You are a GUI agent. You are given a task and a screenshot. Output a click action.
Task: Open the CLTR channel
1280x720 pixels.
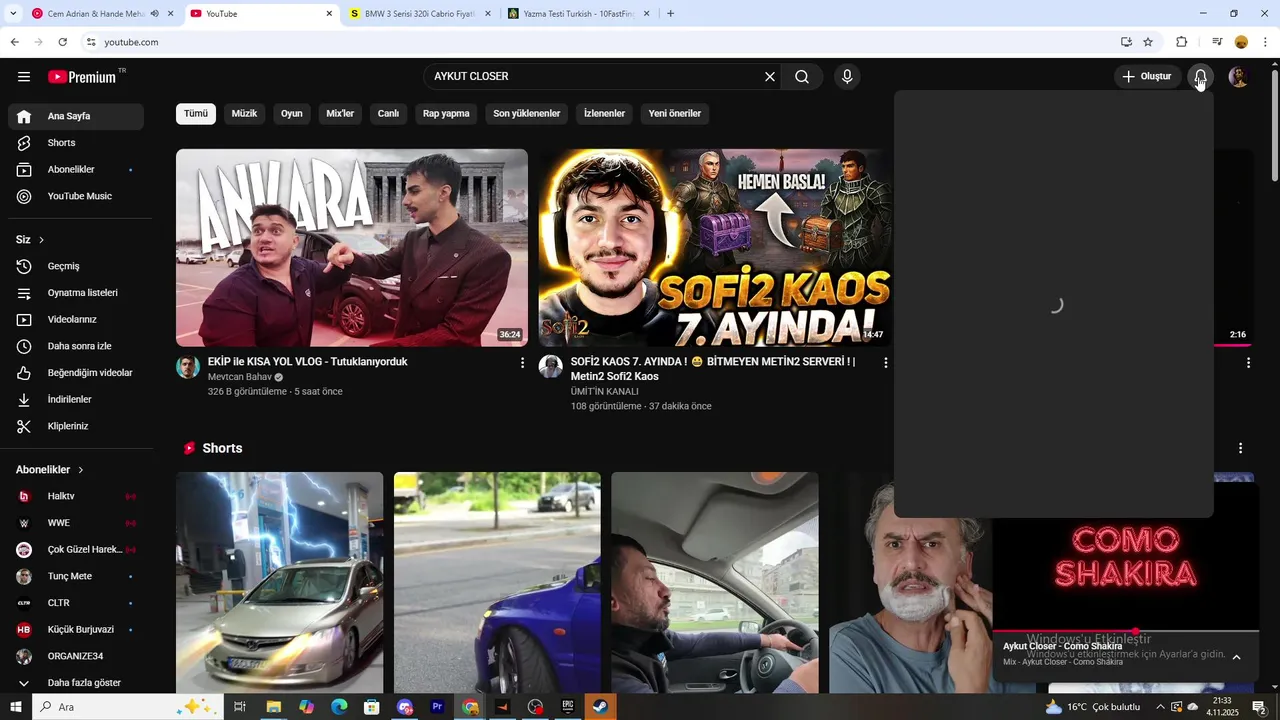tap(76, 603)
